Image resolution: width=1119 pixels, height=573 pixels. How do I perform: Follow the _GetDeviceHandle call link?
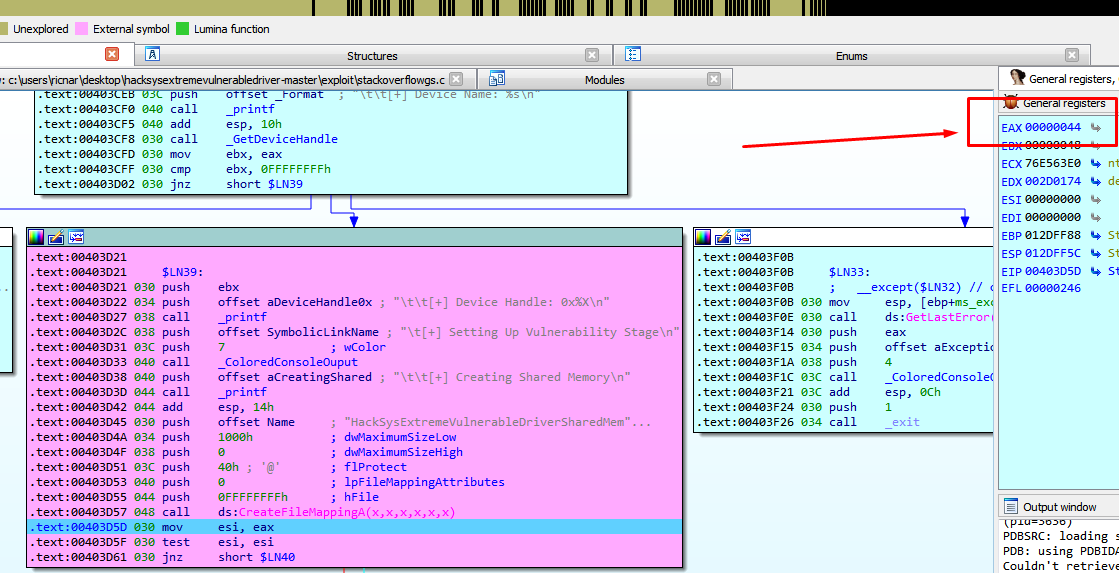click(x=282, y=139)
